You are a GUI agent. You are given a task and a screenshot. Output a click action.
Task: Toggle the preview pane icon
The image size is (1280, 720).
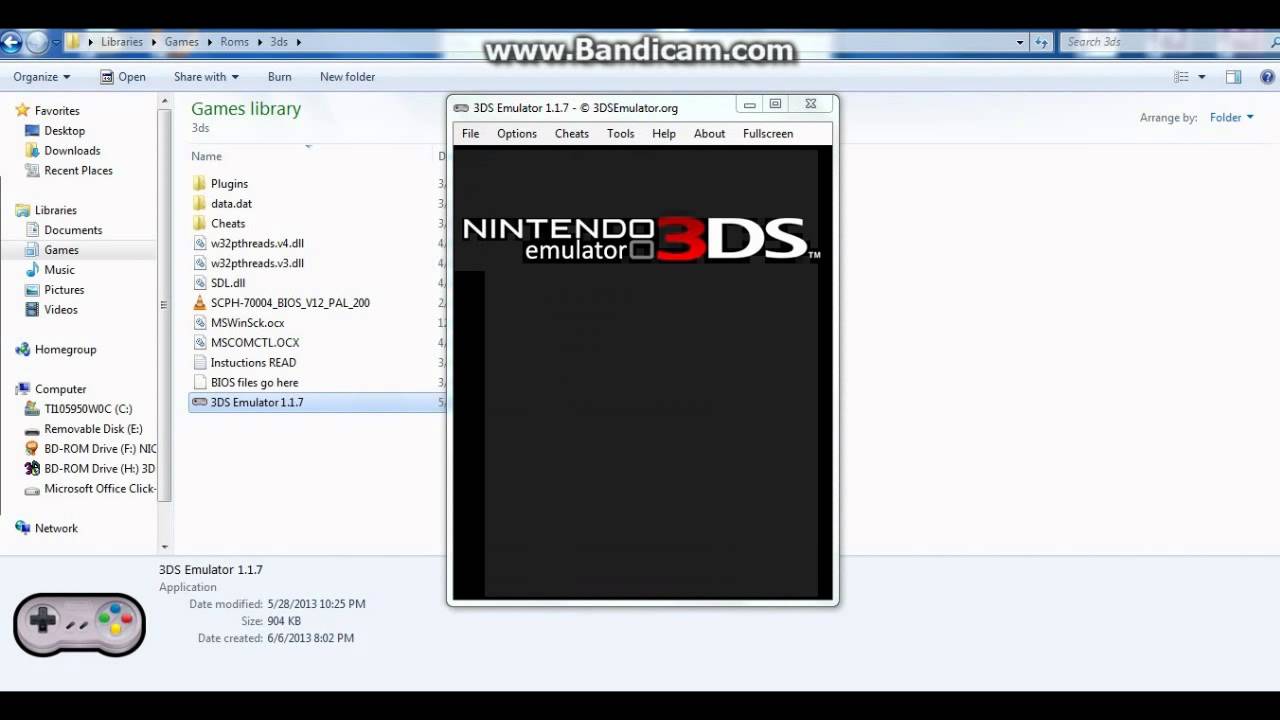(x=1234, y=77)
